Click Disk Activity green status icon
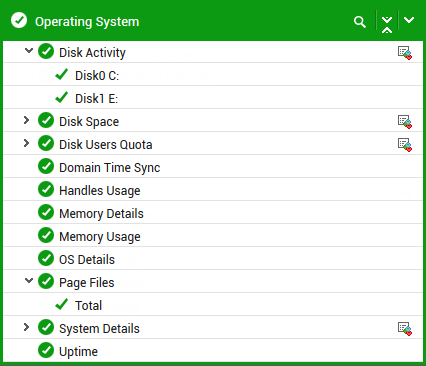Viewport: 426px width, 366px height. coord(46,51)
